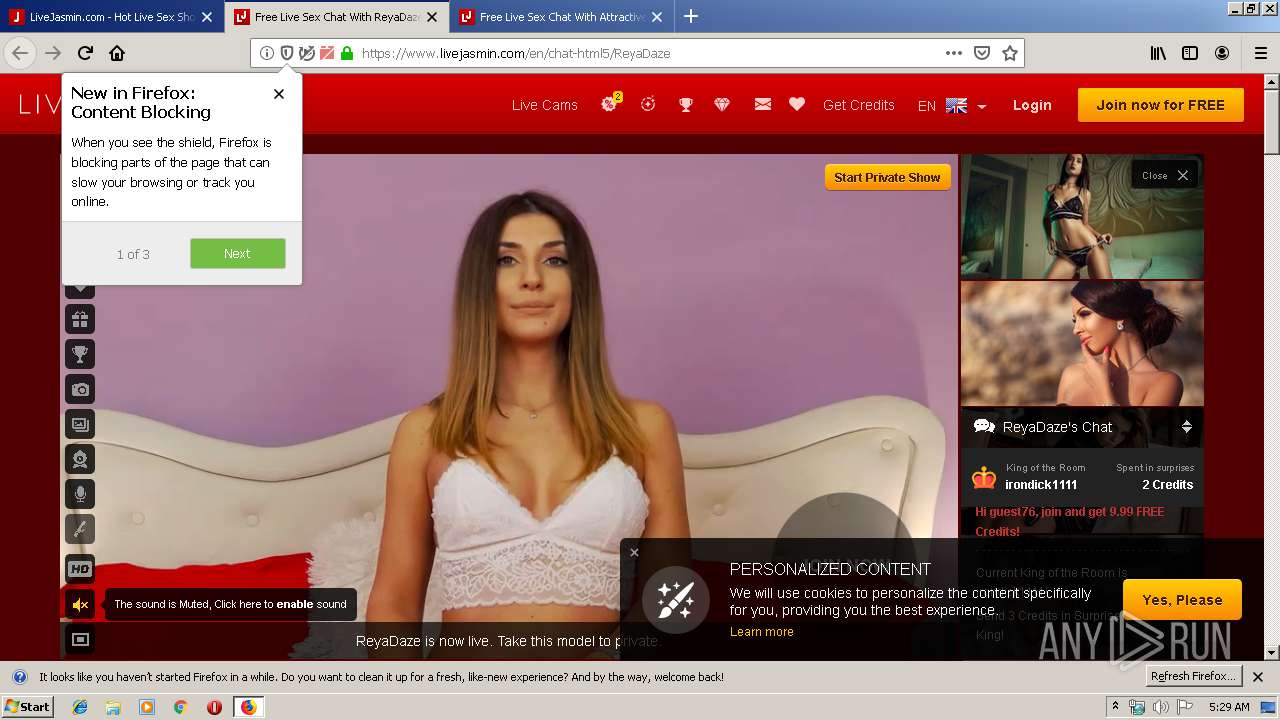The width and height of the screenshot is (1280, 720).
Task: Toggle HD video quality
Action: (80, 569)
